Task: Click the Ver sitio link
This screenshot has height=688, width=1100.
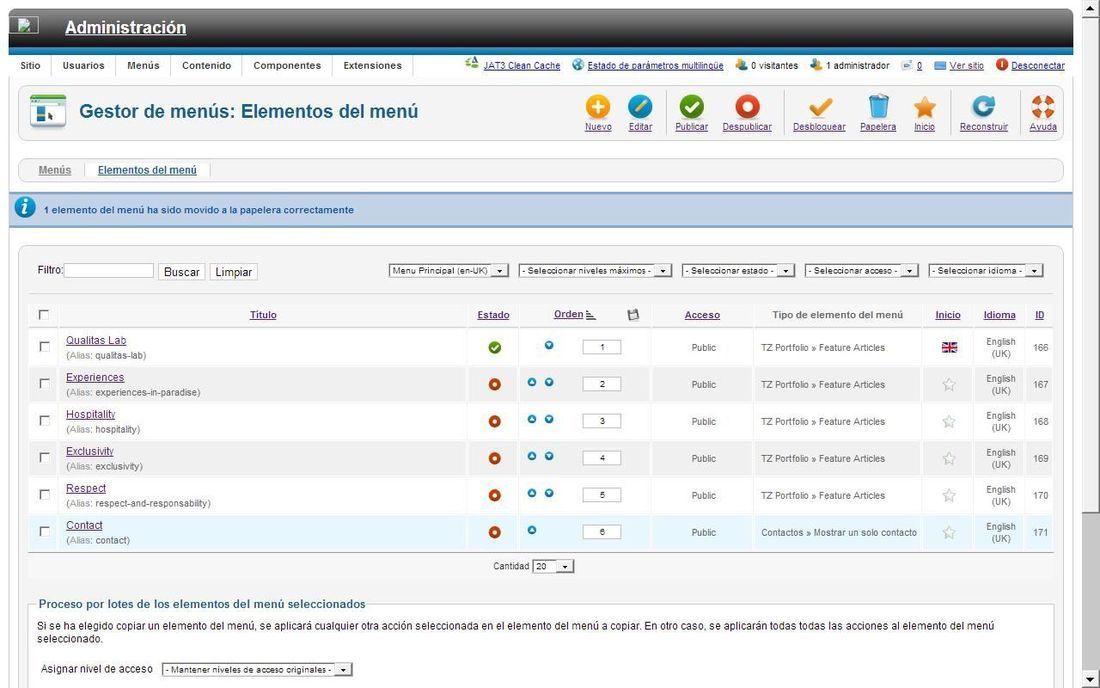Action: click(x=966, y=65)
